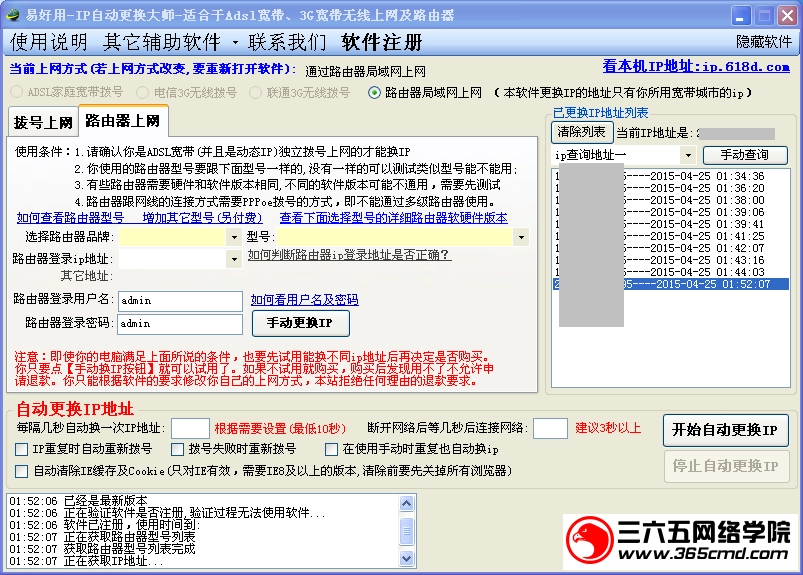Switch to the 路由器上网 tab
The width and height of the screenshot is (803, 575).
[x=123, y=121]
